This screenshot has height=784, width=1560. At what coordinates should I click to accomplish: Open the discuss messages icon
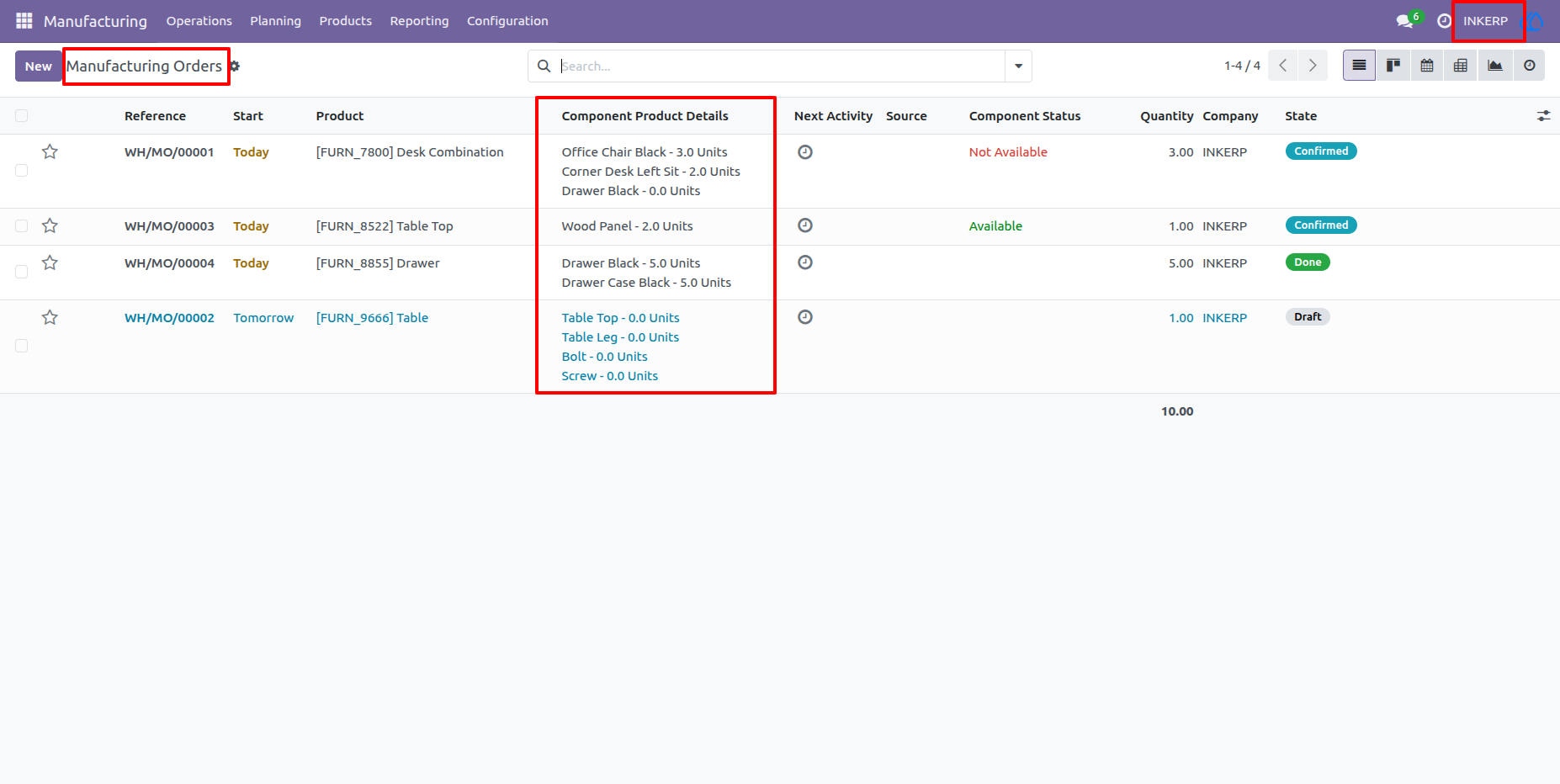[1404, 21]
